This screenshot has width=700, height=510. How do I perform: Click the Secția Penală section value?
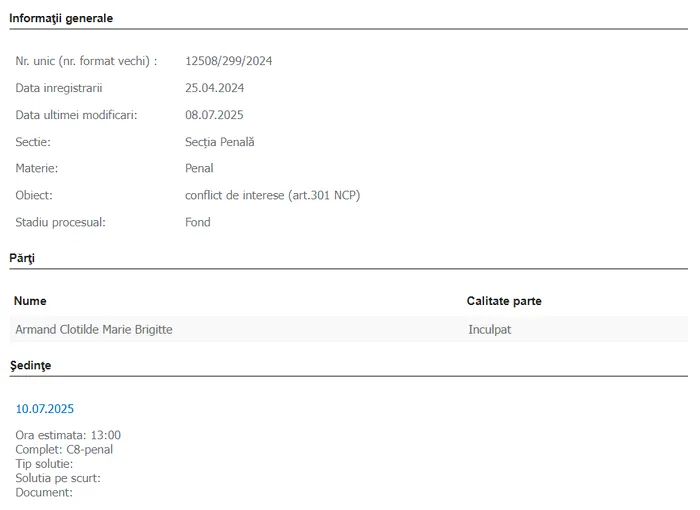[x=220, y=142]
